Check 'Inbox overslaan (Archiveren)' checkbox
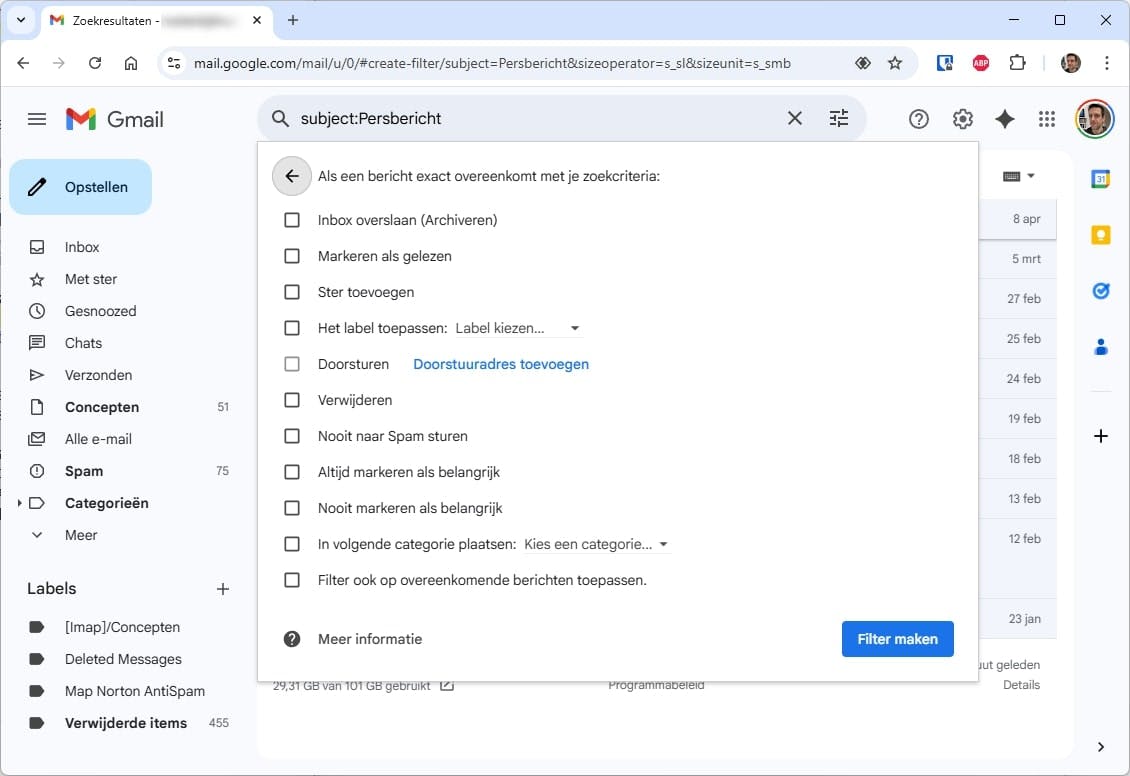 [x=292, y=220]
